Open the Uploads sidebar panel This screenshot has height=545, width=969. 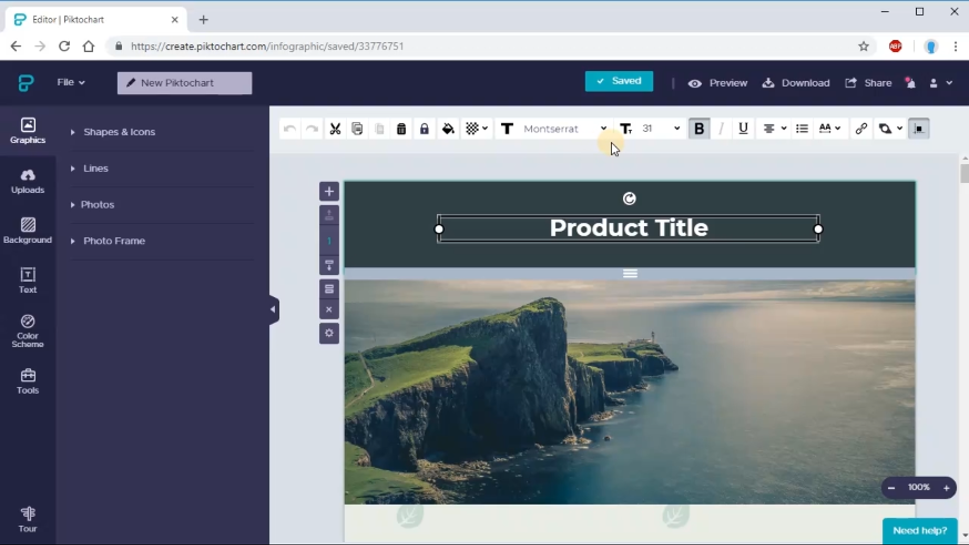coord(28,180)
